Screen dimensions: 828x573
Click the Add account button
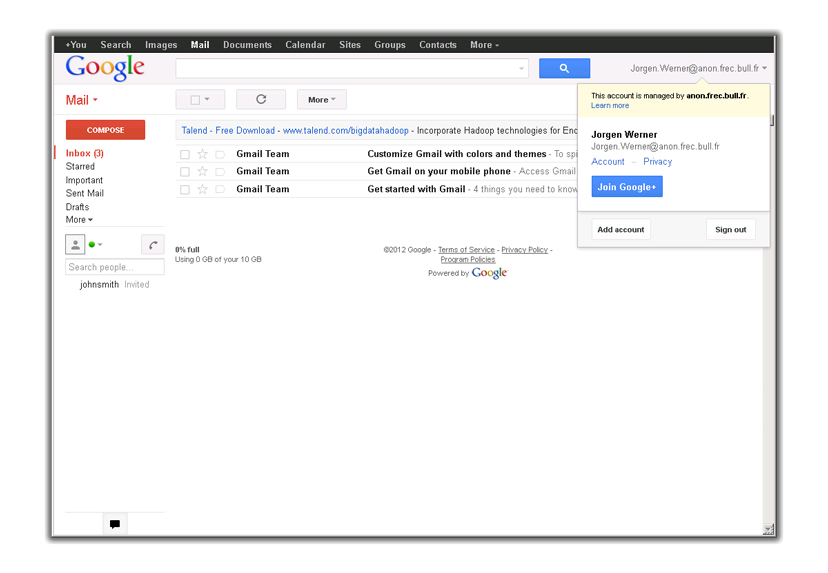(x=620, y=230)
